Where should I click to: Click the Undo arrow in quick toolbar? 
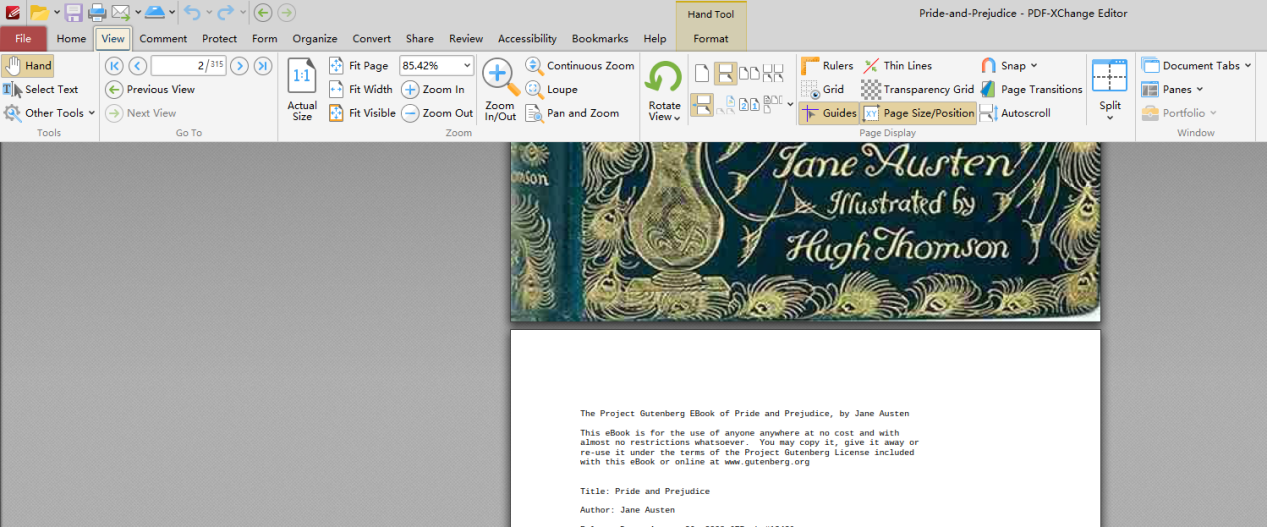pos(192,13)
